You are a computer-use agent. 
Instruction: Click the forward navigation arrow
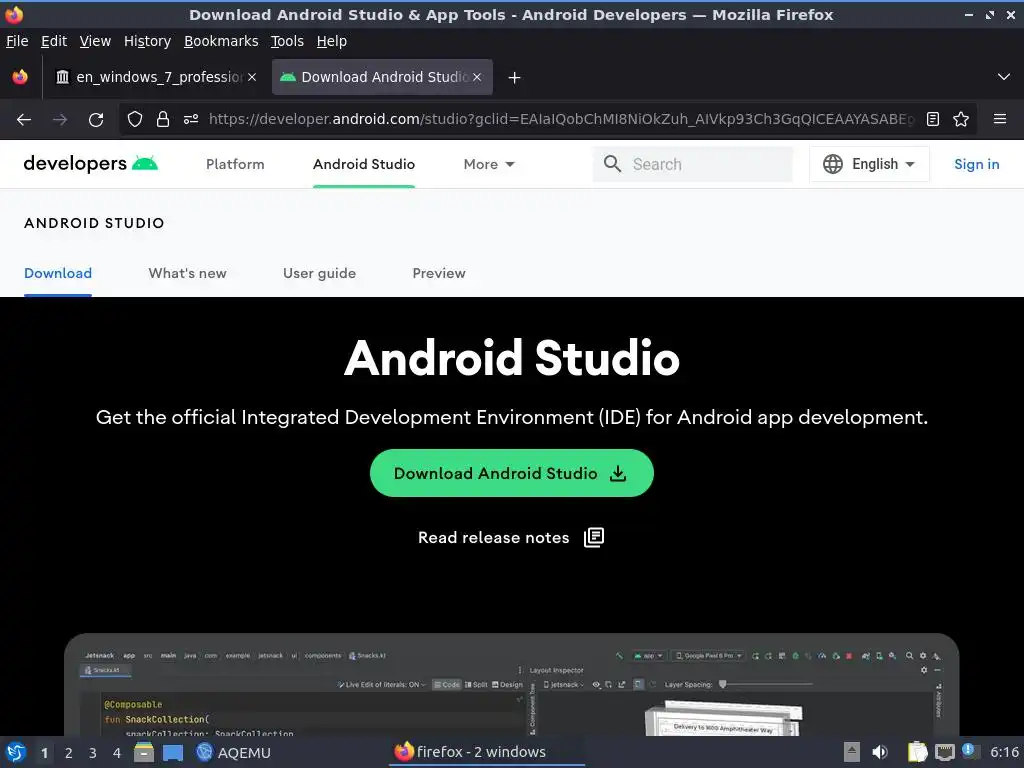click(x=60, y=120)
